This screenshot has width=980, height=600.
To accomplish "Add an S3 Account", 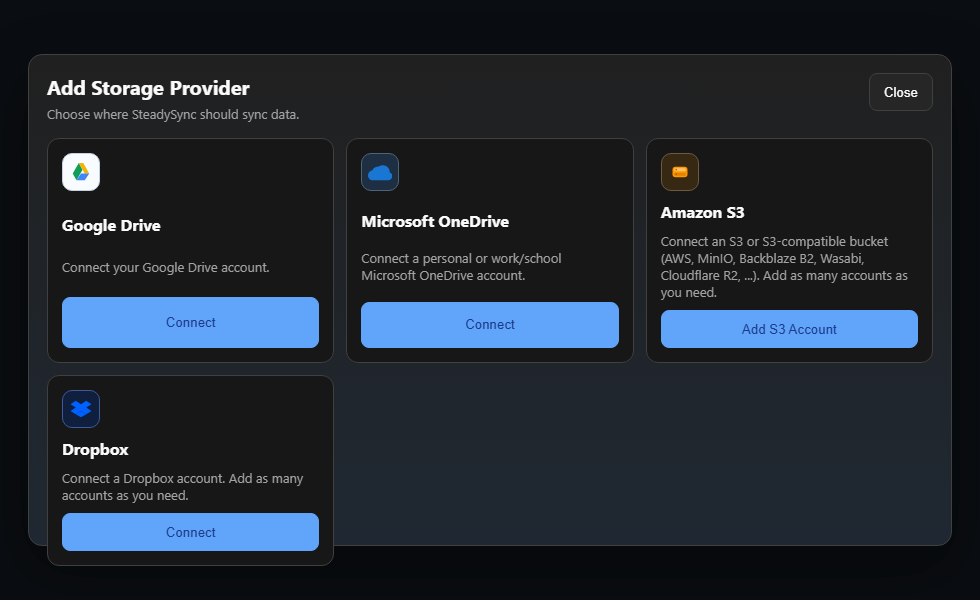I will (789, 329).
